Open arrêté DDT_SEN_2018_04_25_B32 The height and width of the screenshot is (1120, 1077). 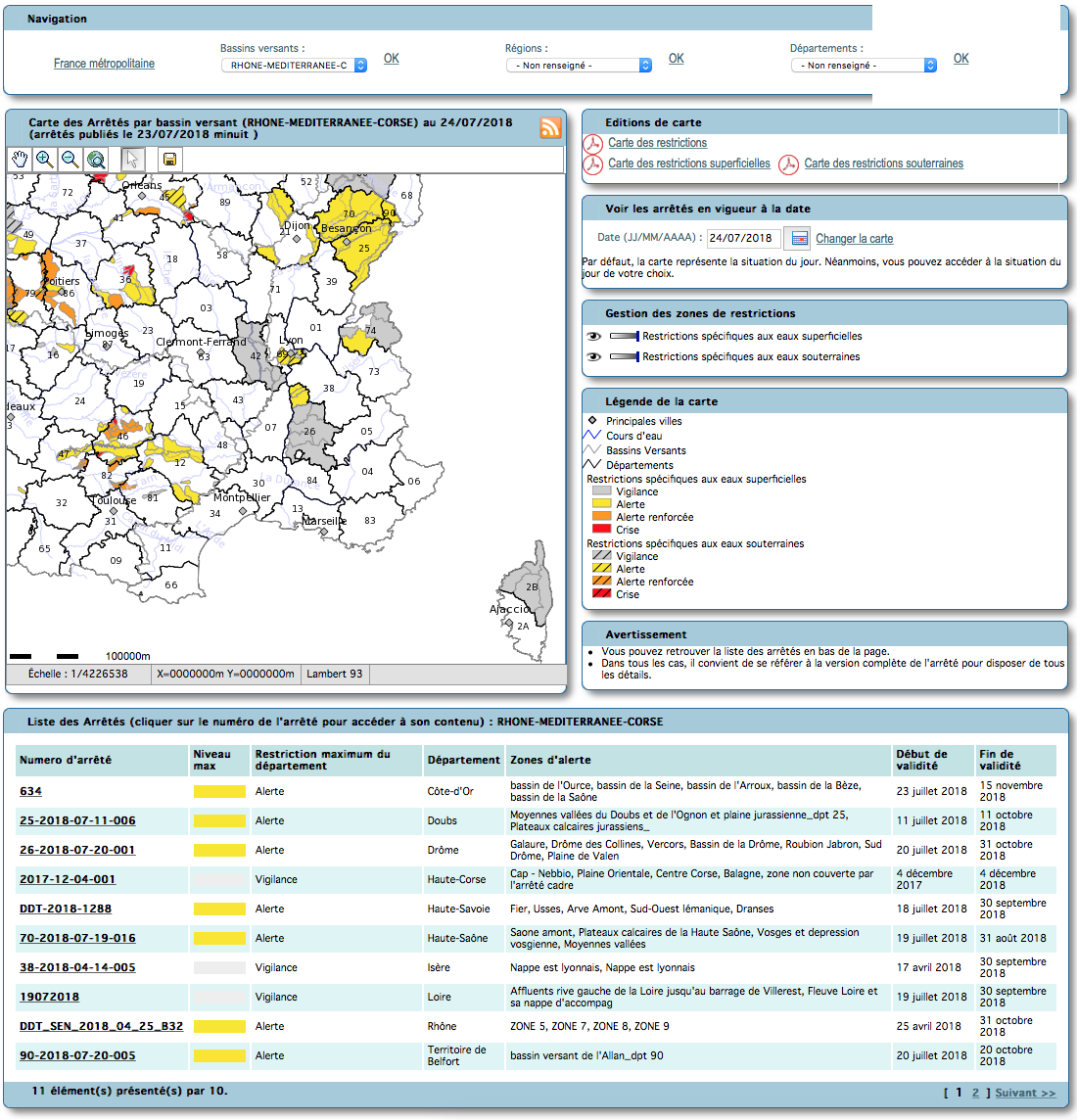[102, 1026]
